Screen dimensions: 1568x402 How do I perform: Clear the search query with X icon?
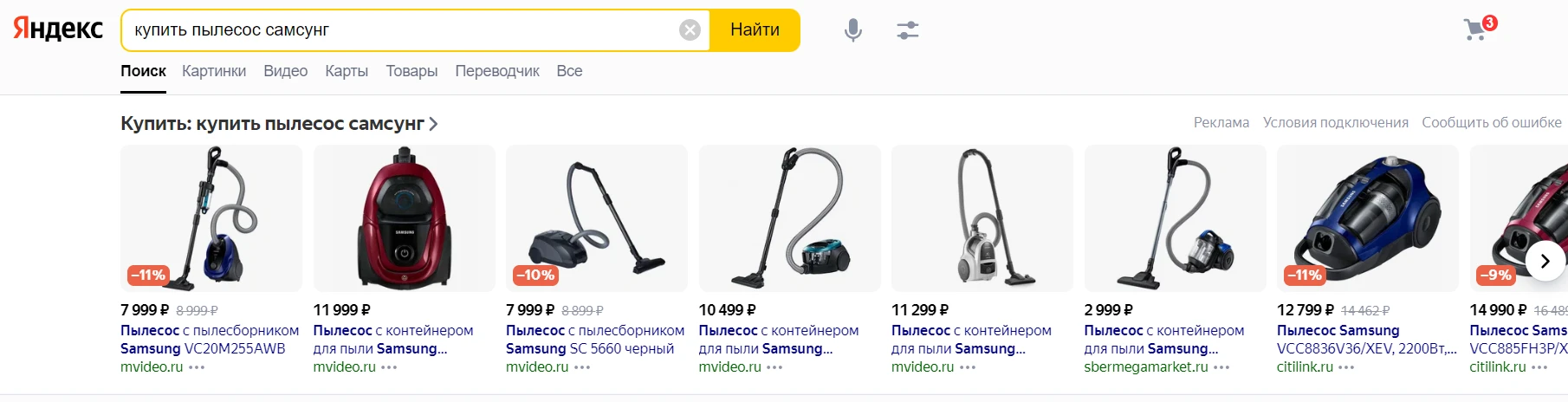point(690,30)
